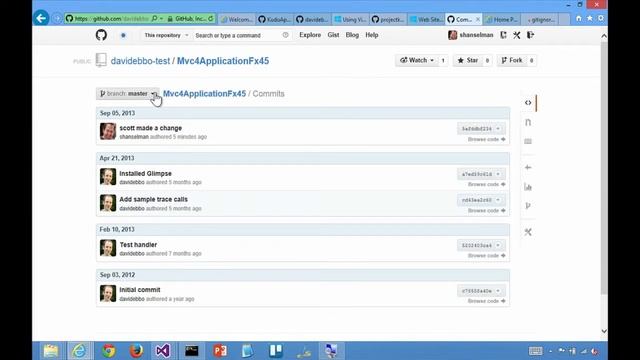Screen dimensions: 640x360
Task: Click the GitHub Octocat logo
Action: [101, 35]
